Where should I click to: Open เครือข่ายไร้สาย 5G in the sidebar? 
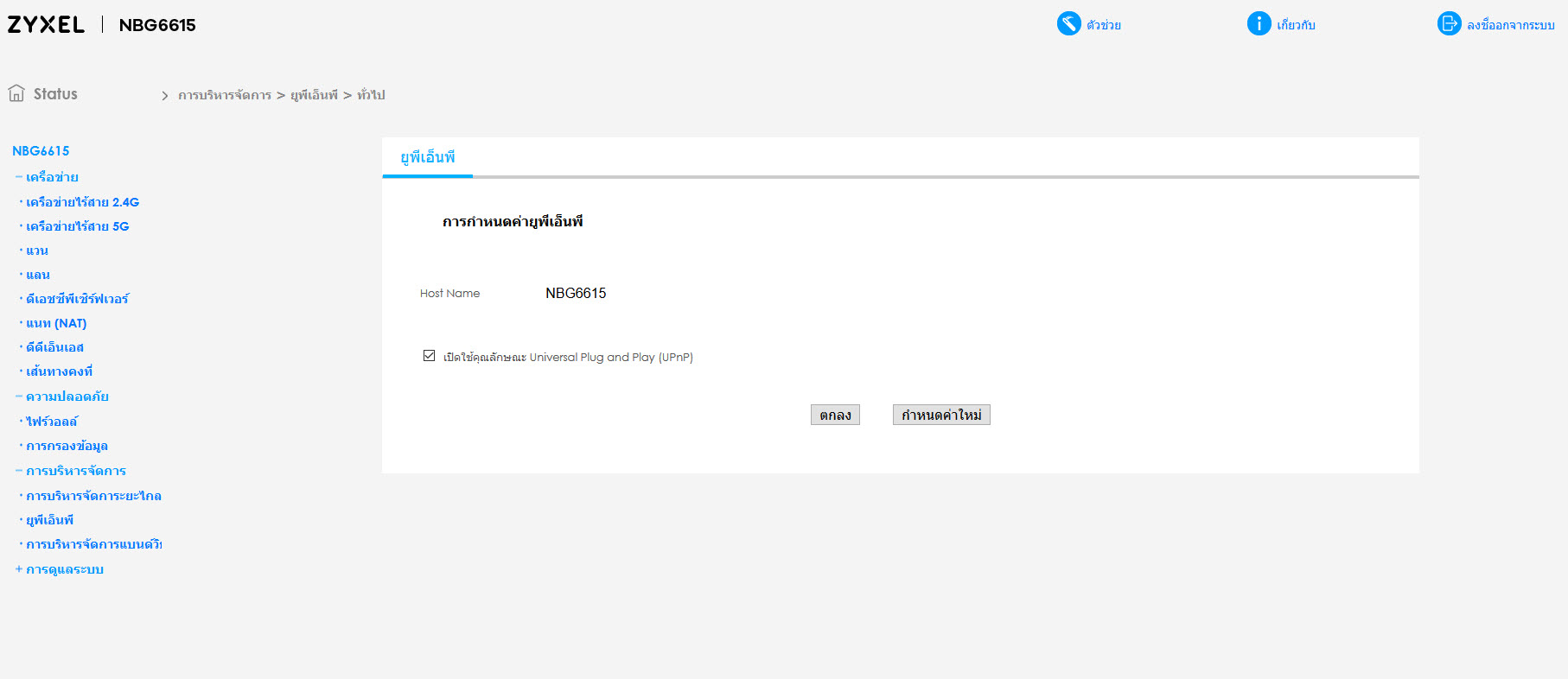78,226
